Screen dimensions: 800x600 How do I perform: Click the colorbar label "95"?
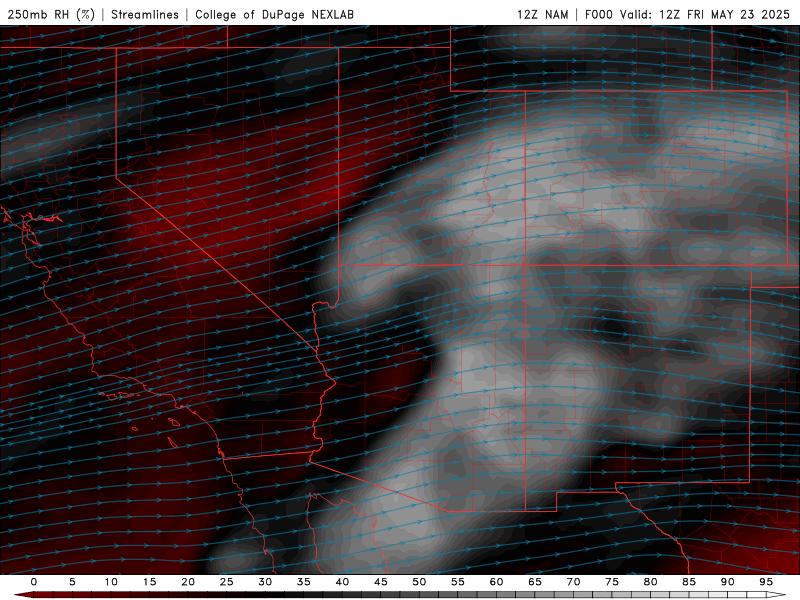tap(766, 582)
